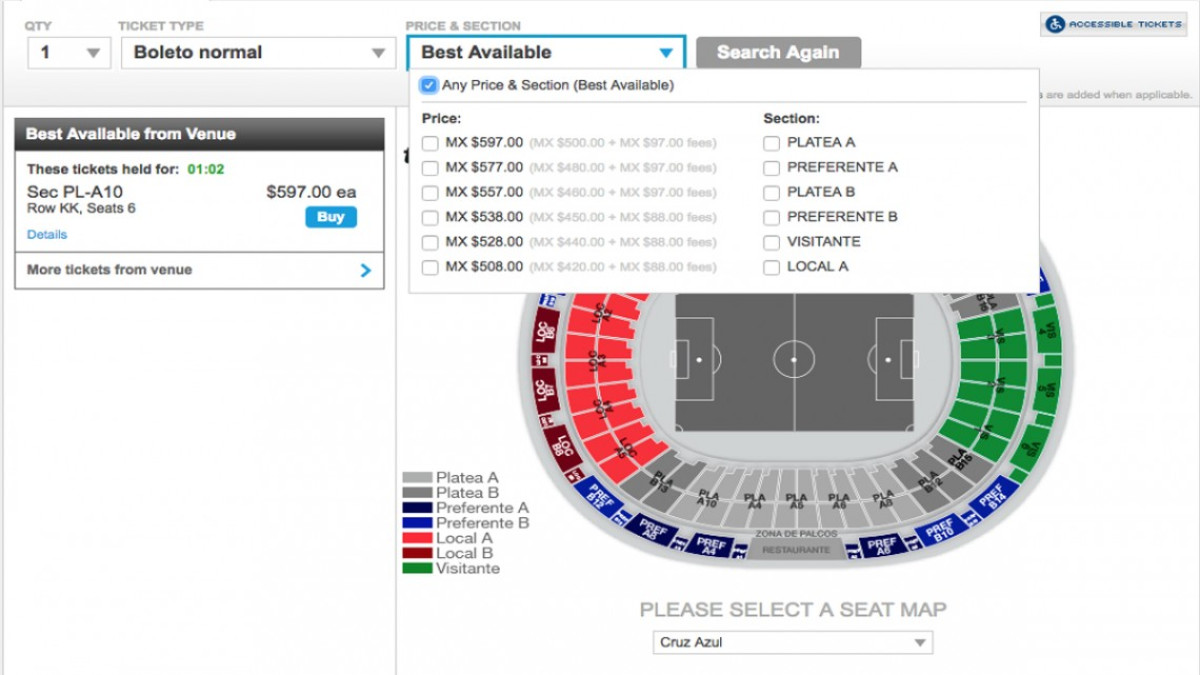Click the red Local A legend swatch
The image size is (1200, 675).
click(418, 538)
